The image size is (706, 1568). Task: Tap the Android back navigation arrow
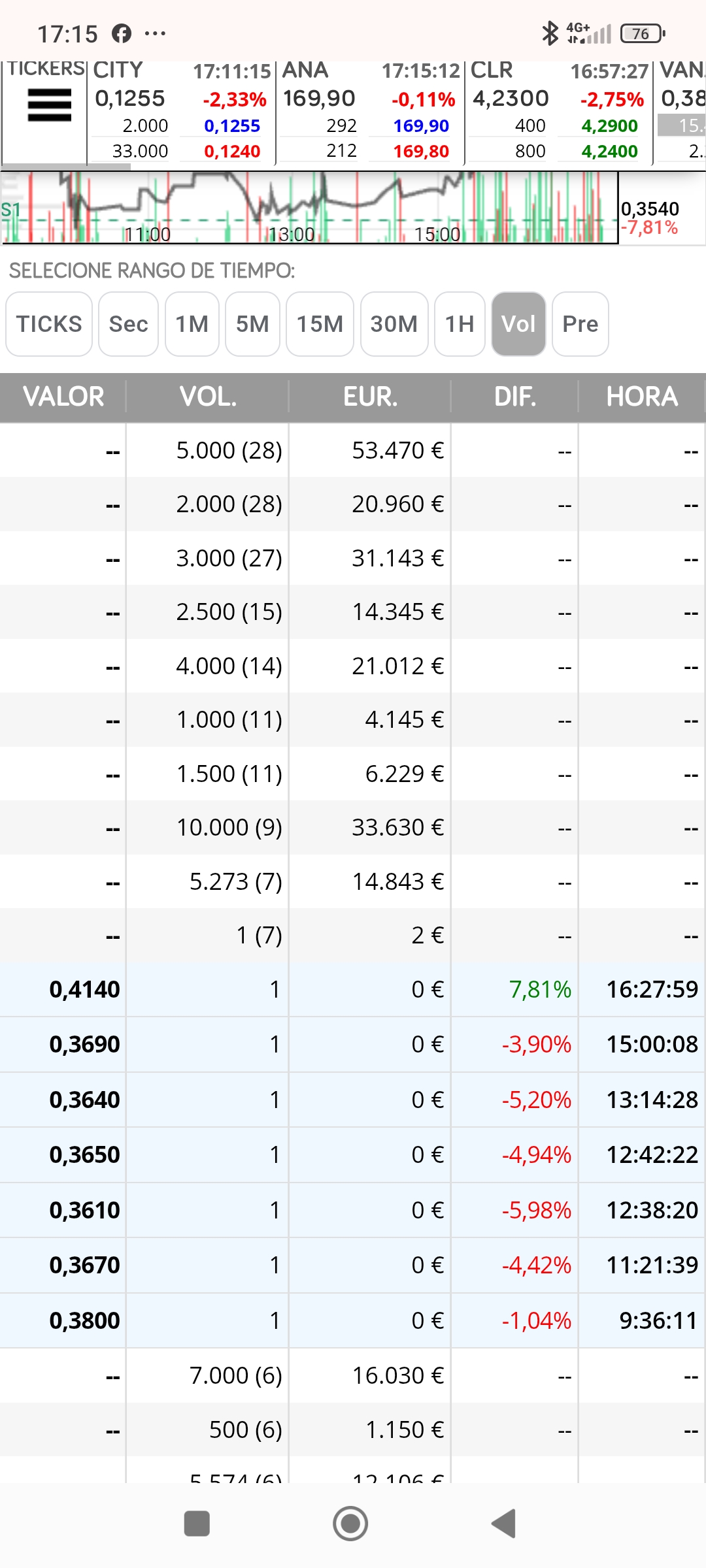pos(504,1524)
